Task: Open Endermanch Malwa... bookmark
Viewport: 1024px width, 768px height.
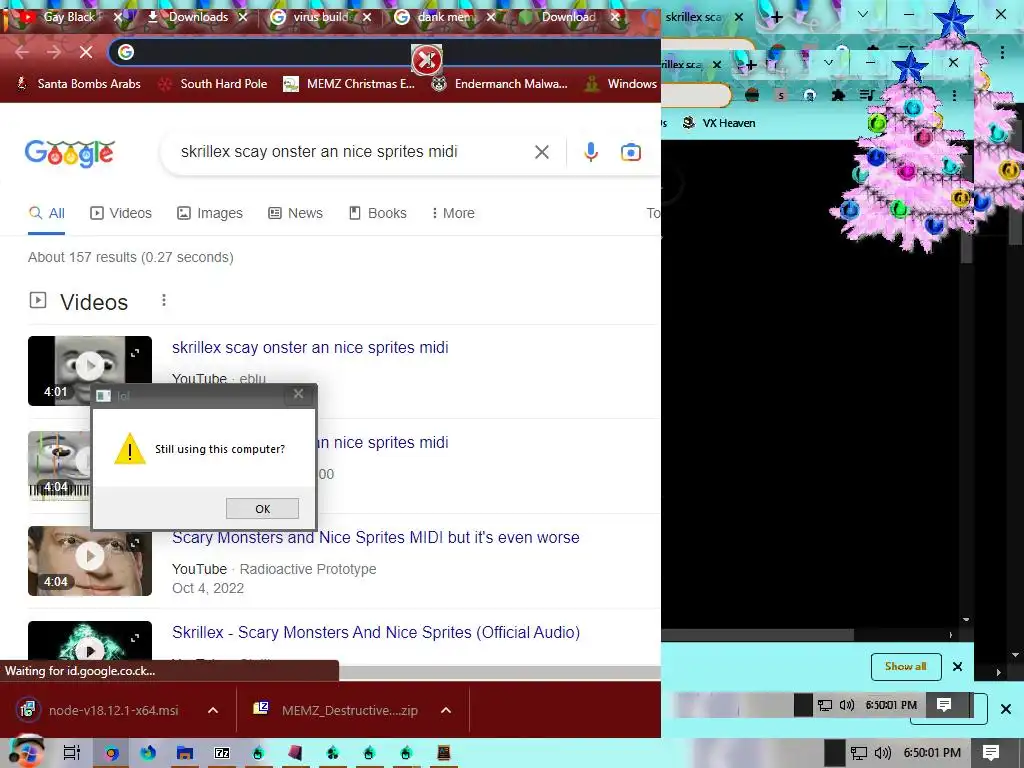Action: tap(500, 84)
